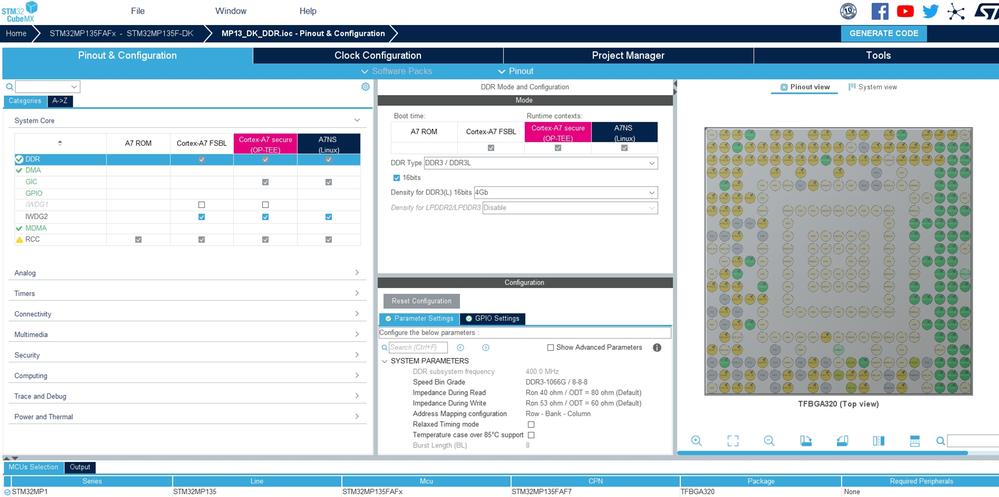
Task: Click the GENERATE CODE button
Action: pyautogui.click(x=884, y=33)
